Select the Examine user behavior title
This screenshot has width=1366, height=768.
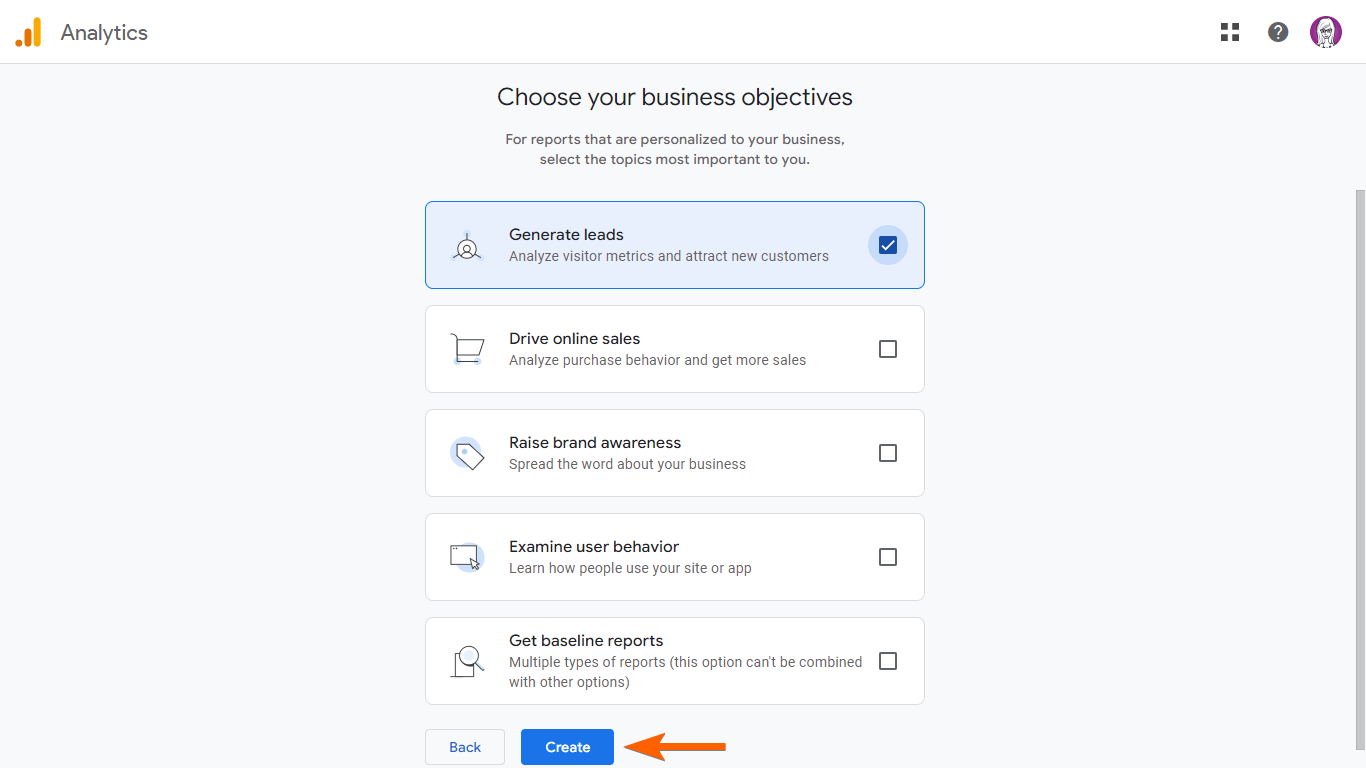click(x=594, y=547)
